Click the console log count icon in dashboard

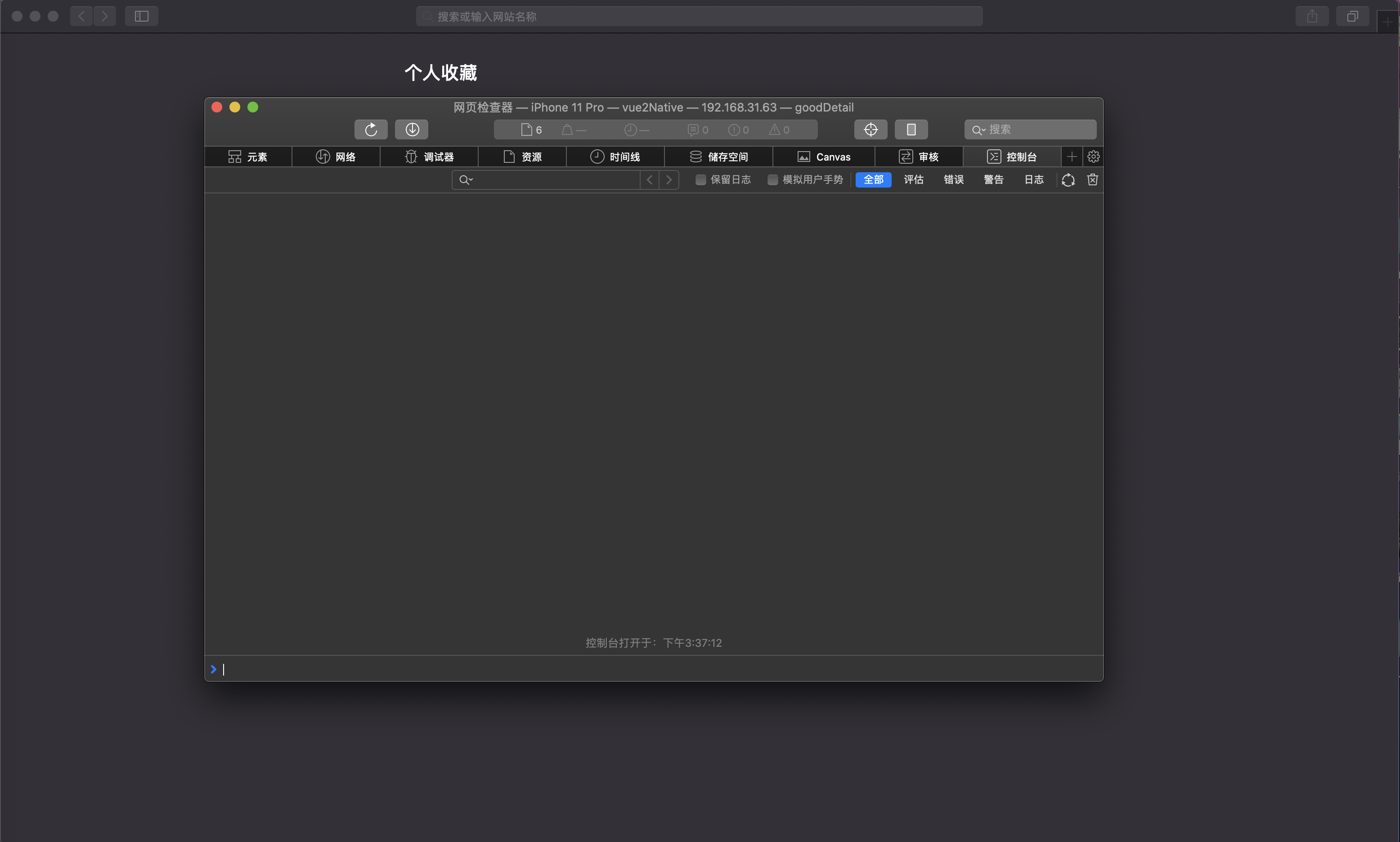[x=697, y=130]
